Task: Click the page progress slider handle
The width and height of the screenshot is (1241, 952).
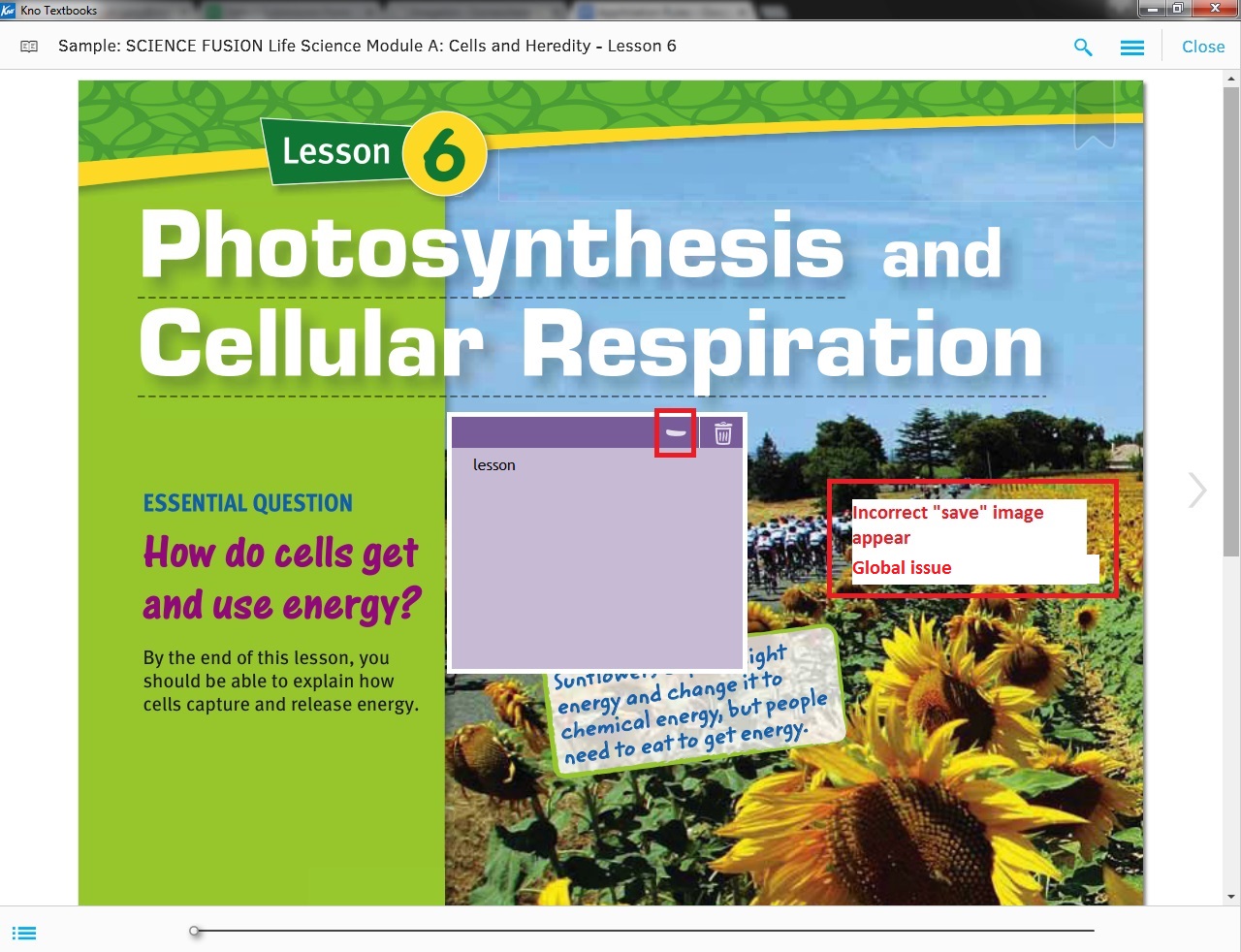Action: pos(195,931)
